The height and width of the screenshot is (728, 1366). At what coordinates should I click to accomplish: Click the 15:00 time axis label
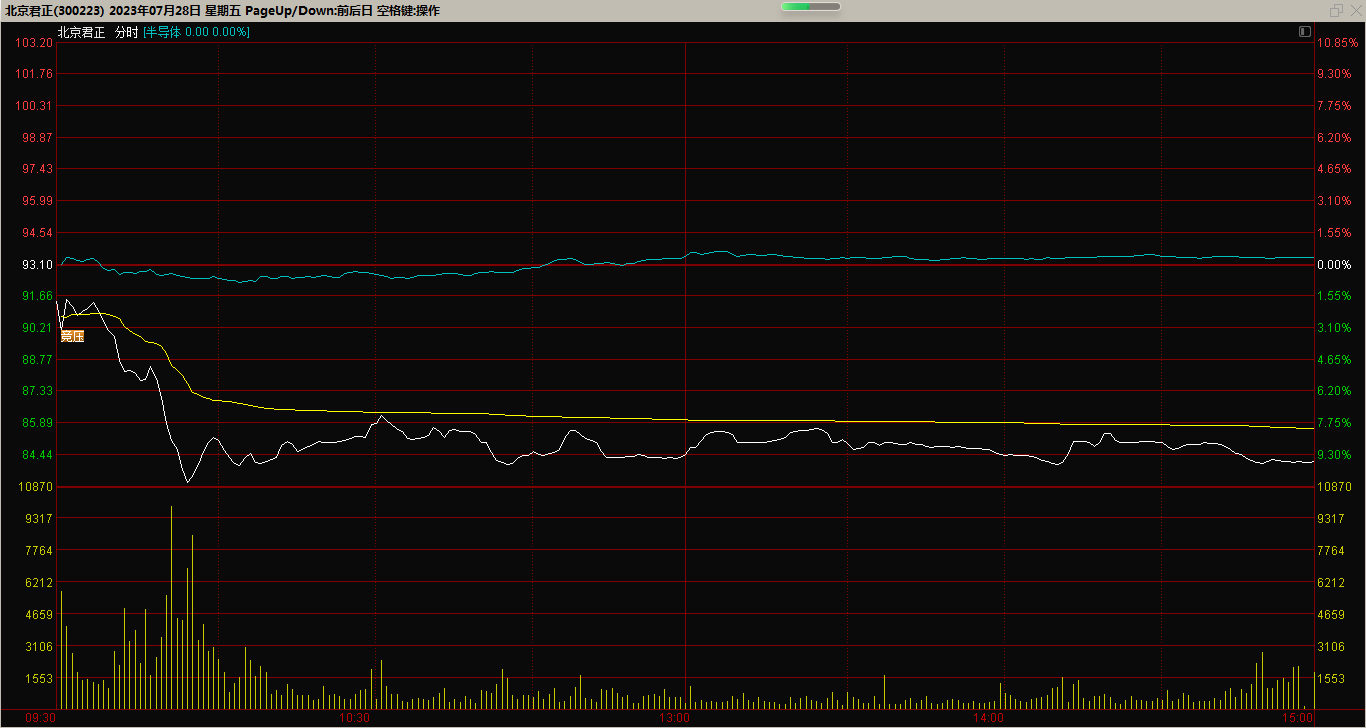click(1297, 718)
